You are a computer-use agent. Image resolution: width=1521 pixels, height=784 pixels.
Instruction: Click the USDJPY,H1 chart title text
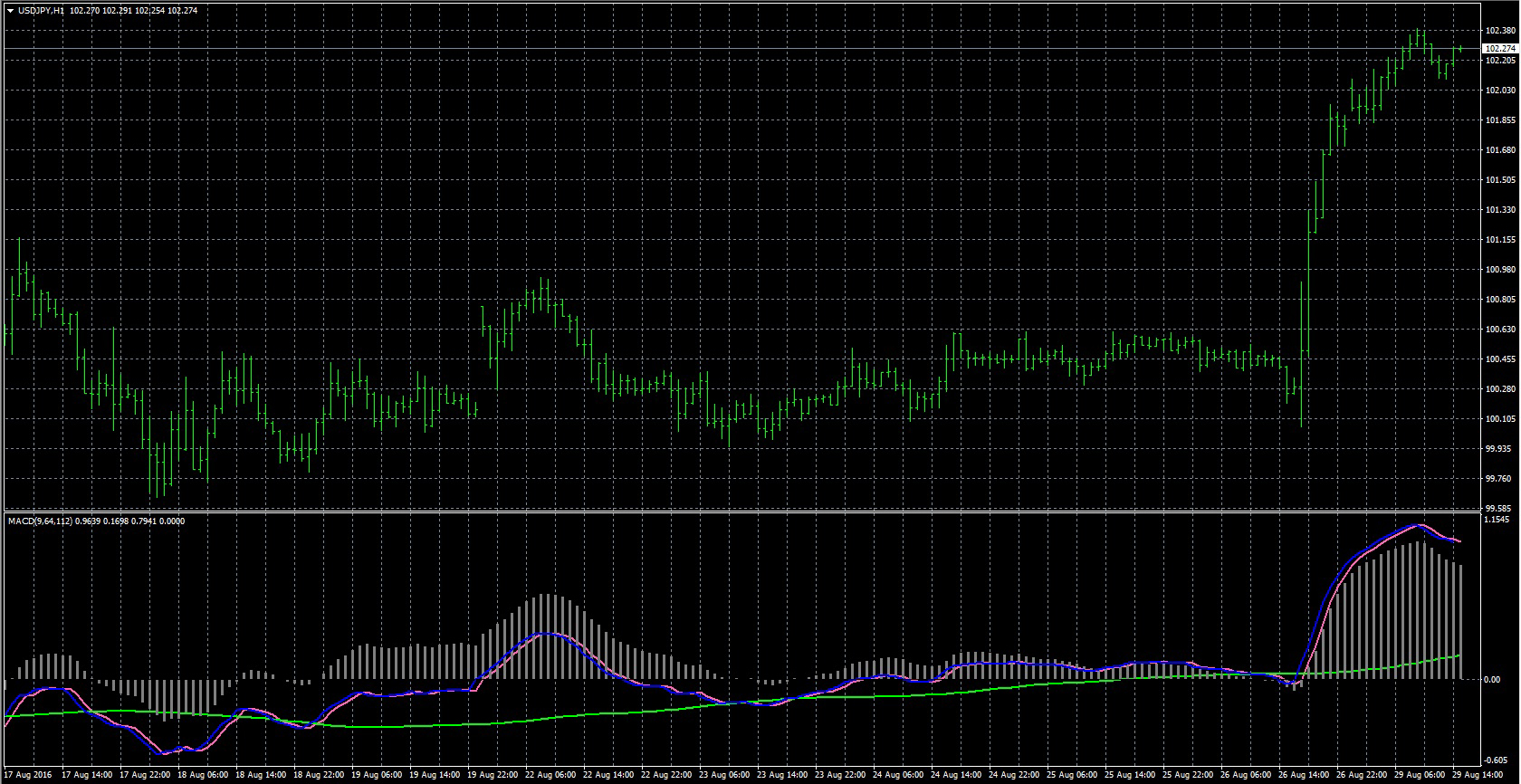coord(41,11)
